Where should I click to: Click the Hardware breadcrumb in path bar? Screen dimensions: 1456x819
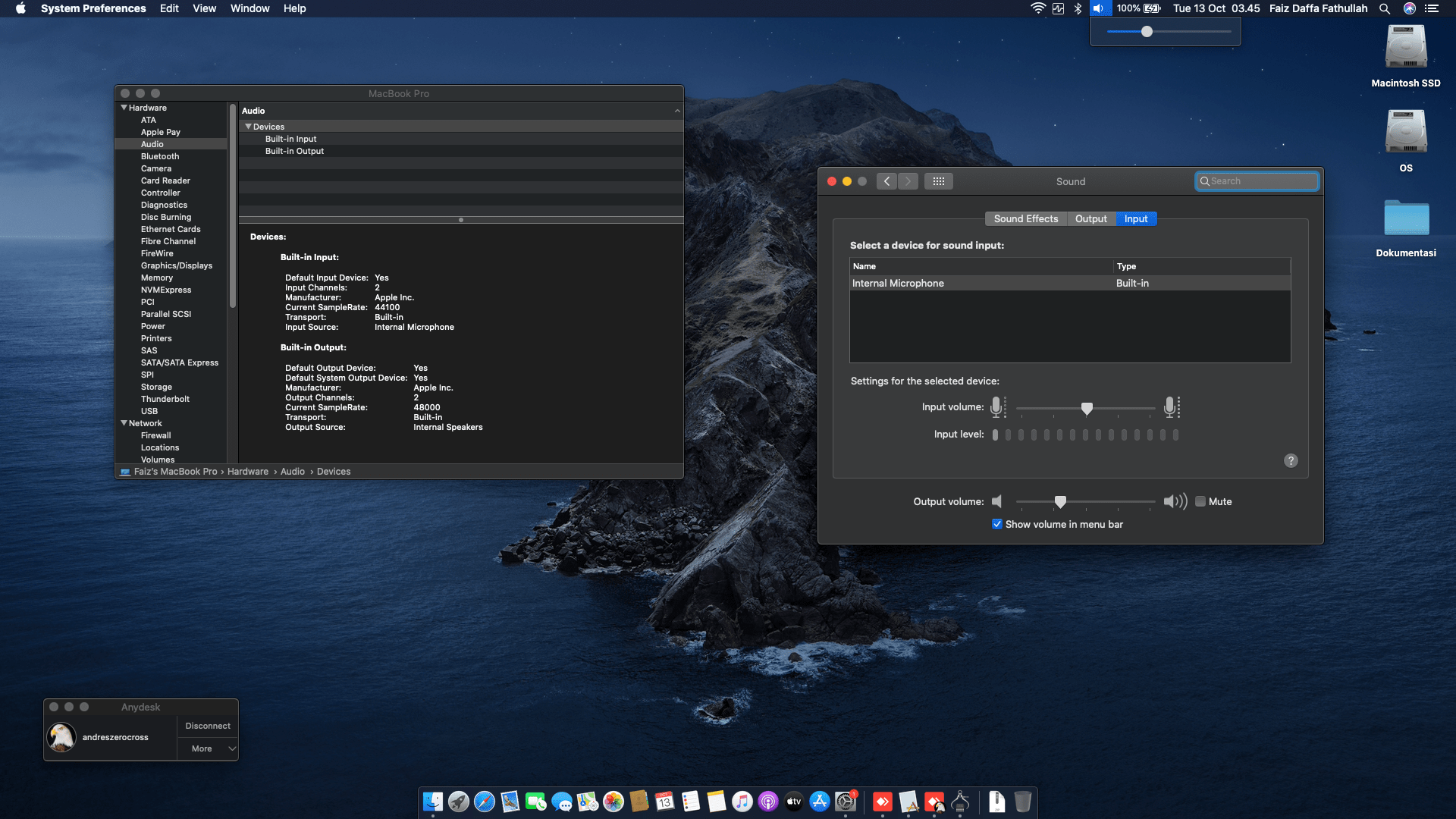pyautogui.click(x=248, y=472)
